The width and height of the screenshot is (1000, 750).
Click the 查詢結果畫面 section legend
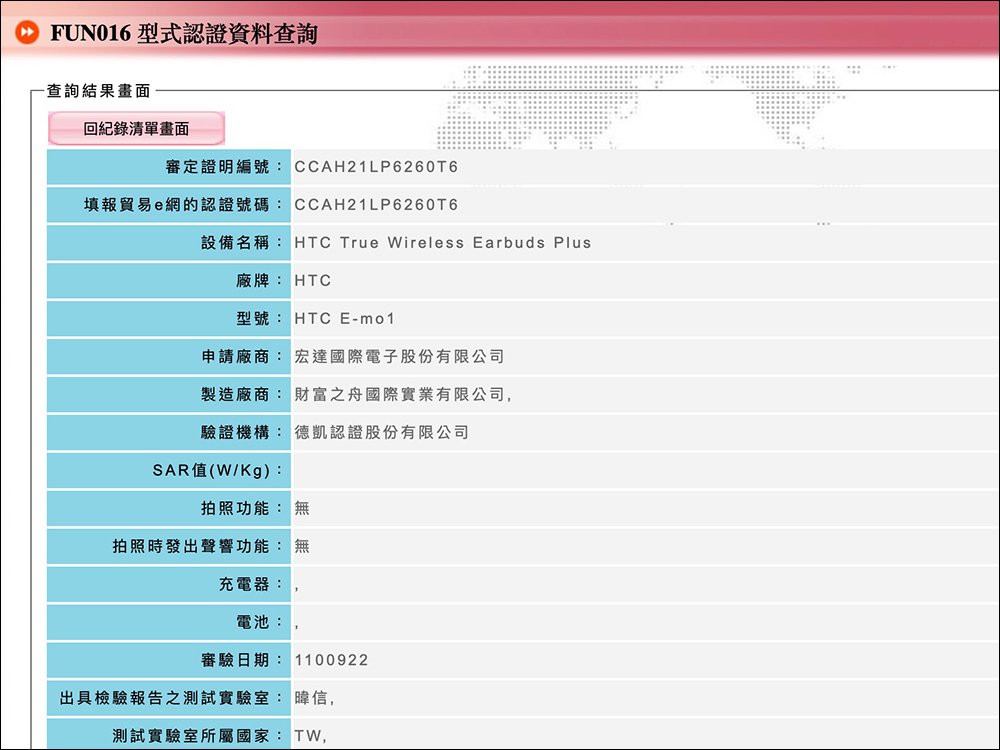(x=99, y=91)
